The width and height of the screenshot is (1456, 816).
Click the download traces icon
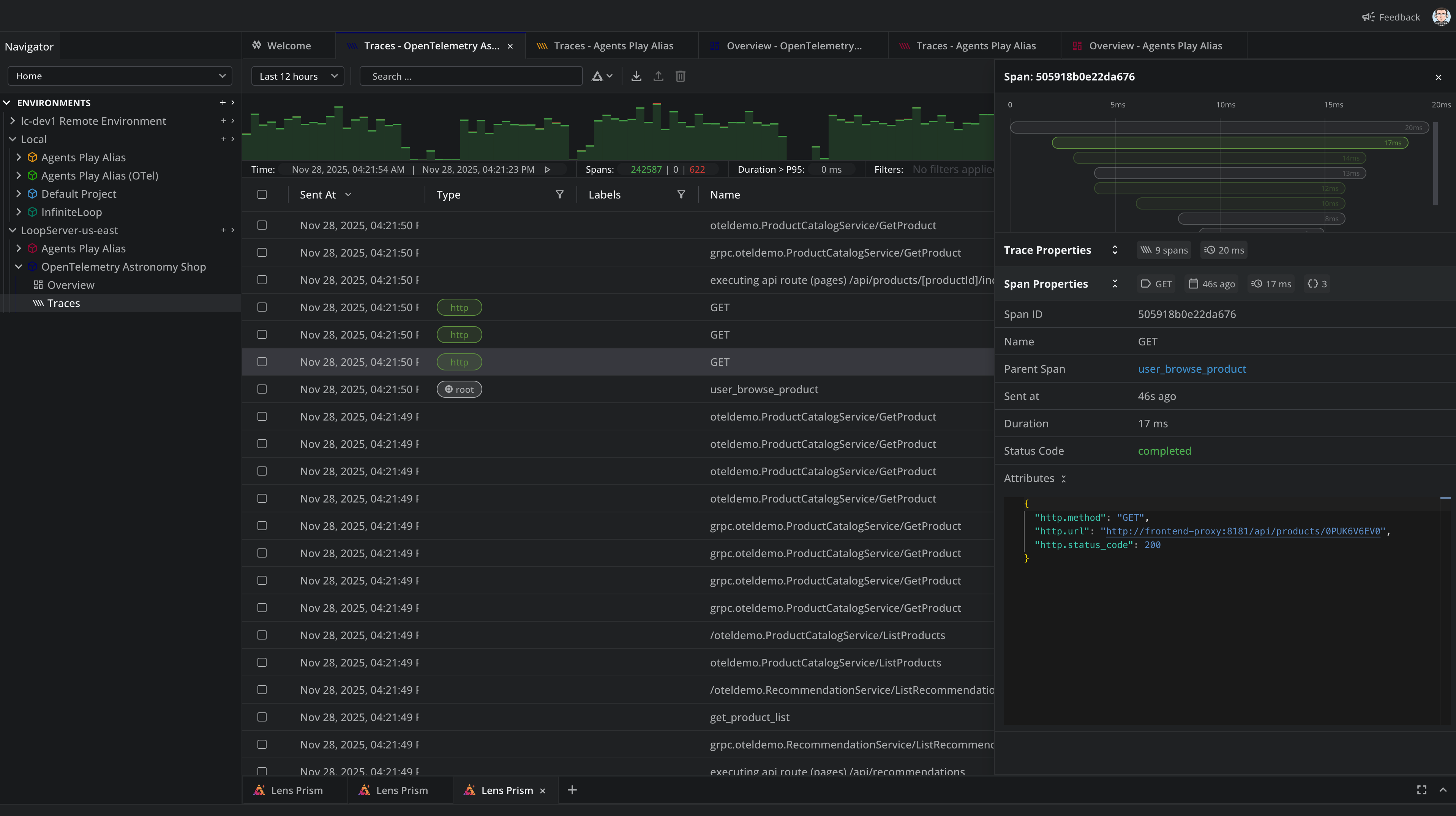tap(636, 76)
